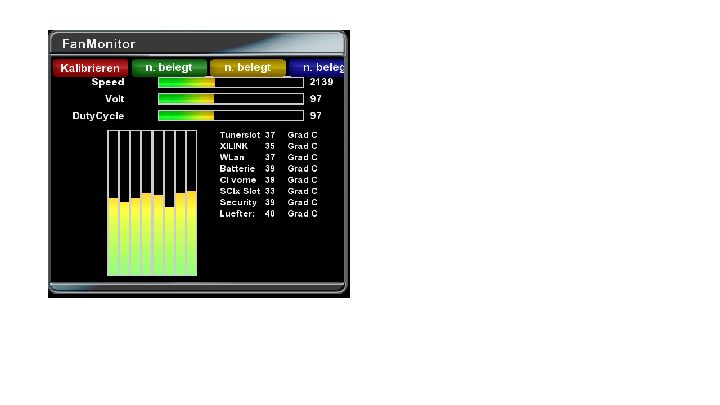Select the SCIx Slot temperature row

[268, 191]
